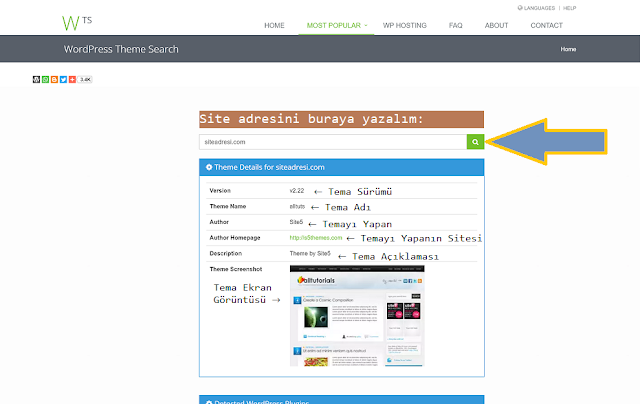Select the Author value Site5
The image size is (640, 404).
(296, 222)
